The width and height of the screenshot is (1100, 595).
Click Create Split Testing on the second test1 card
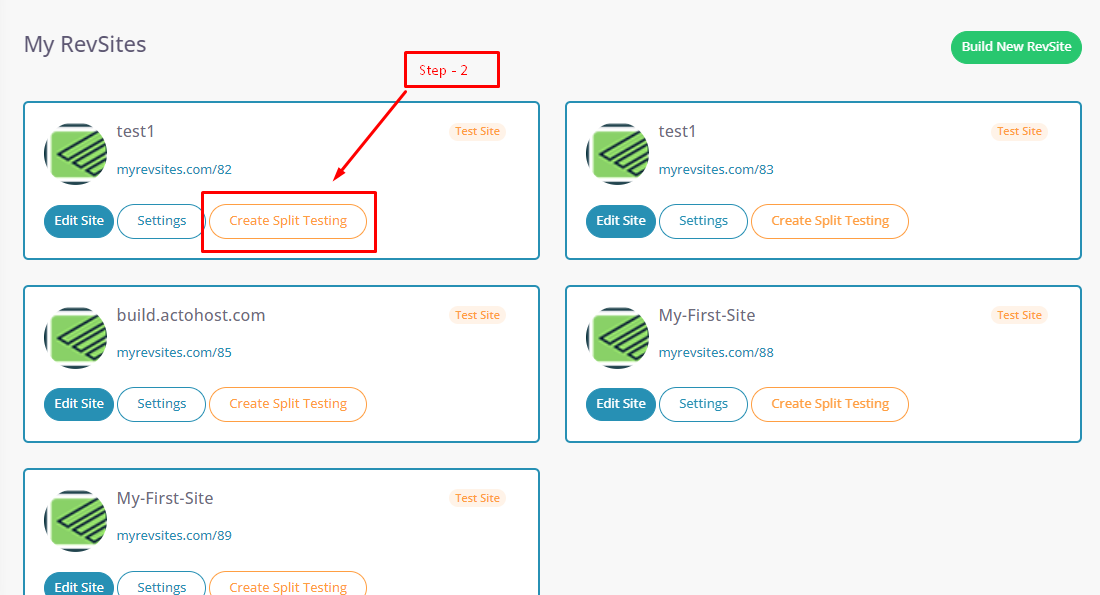click(829, 221)
